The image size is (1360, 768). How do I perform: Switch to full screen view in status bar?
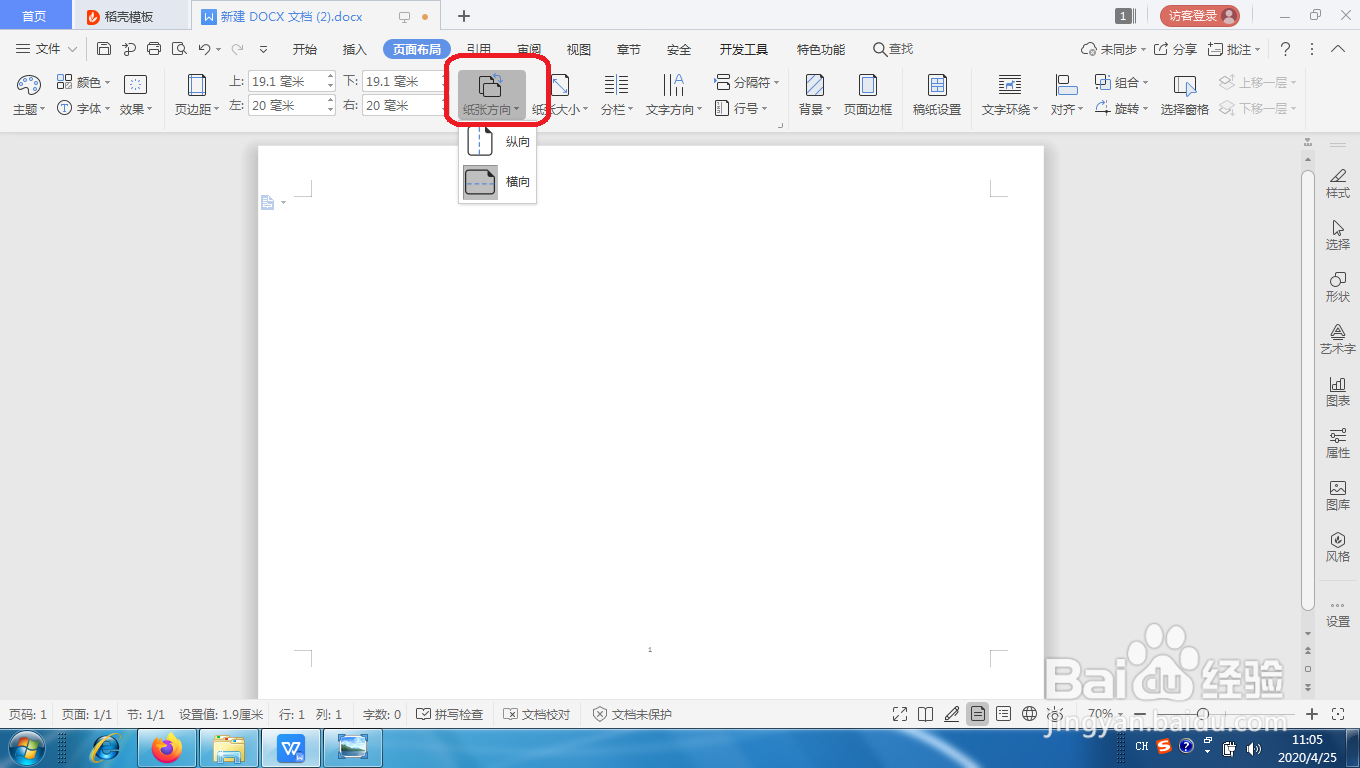pos(900,714)
